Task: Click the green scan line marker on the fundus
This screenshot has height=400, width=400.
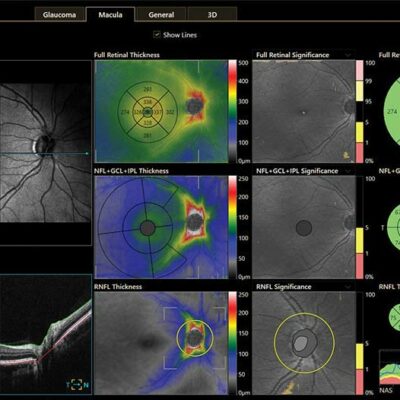Action: [87, 153]
